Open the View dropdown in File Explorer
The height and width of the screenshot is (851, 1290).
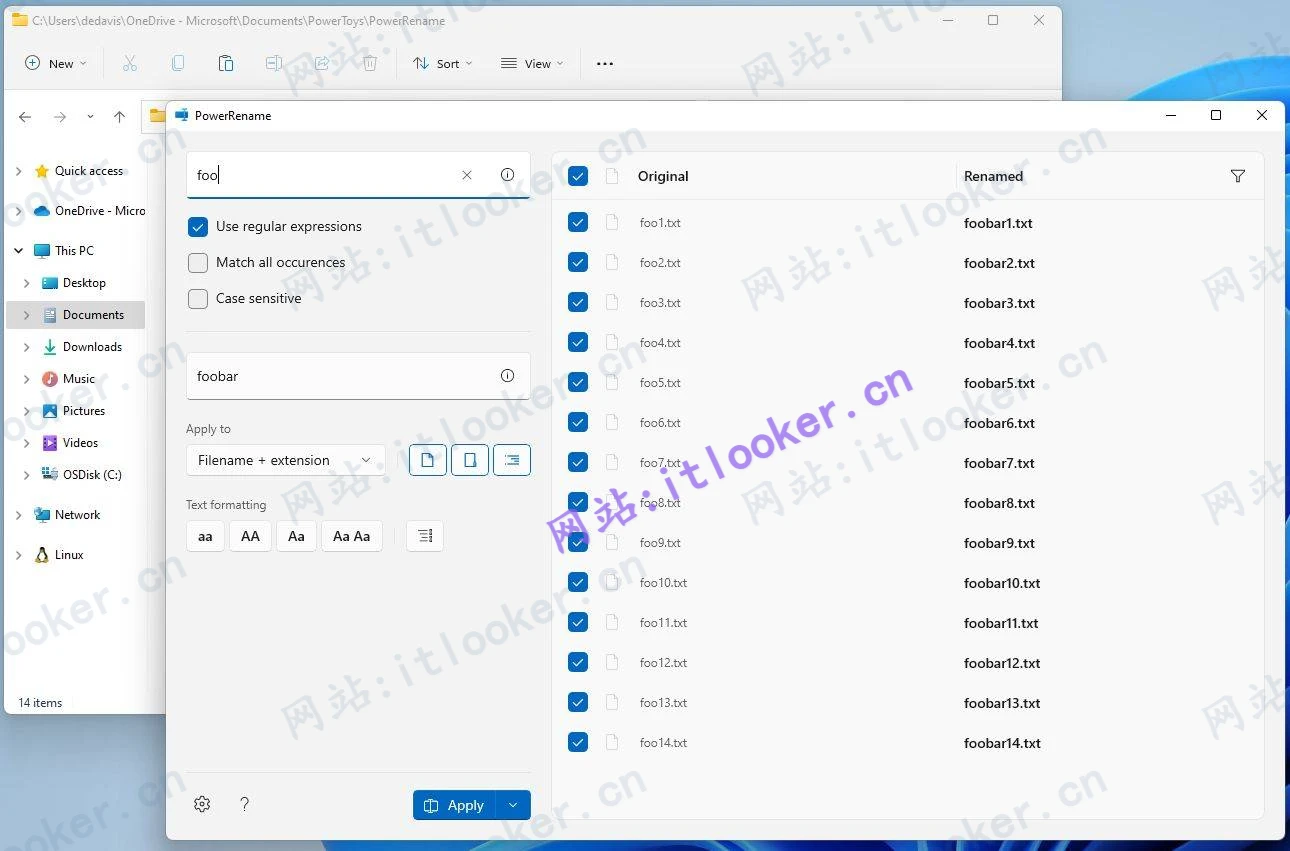click(x=532, y=63)
